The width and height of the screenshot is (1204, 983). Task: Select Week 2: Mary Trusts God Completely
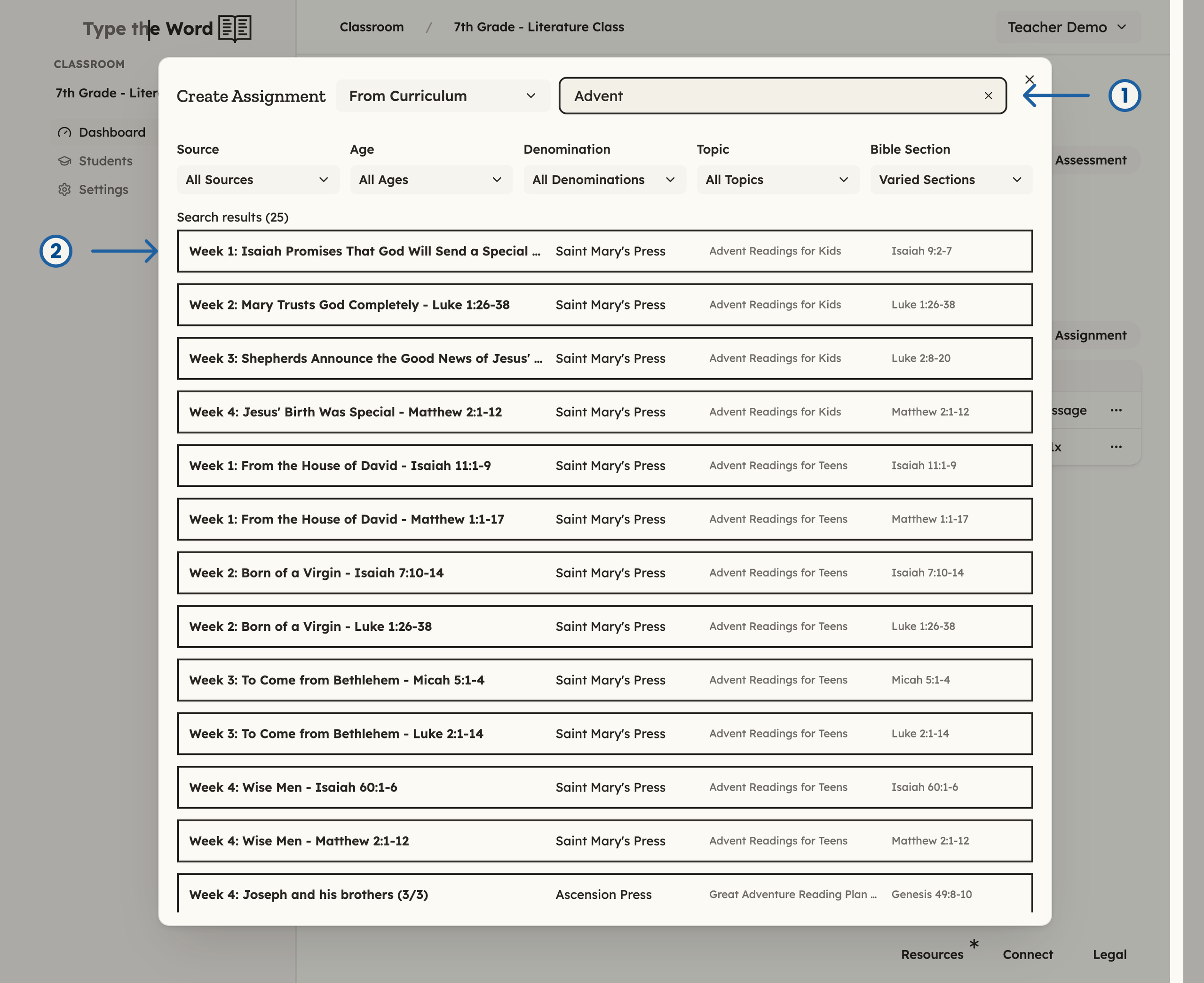[x=604, y=305]
